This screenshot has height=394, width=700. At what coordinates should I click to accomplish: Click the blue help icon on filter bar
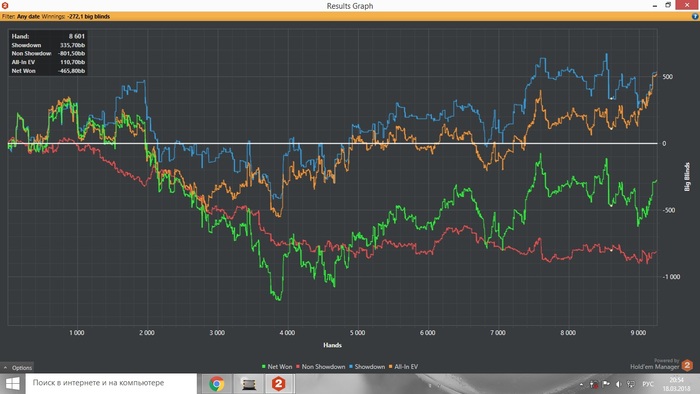[x=695, y=17]
